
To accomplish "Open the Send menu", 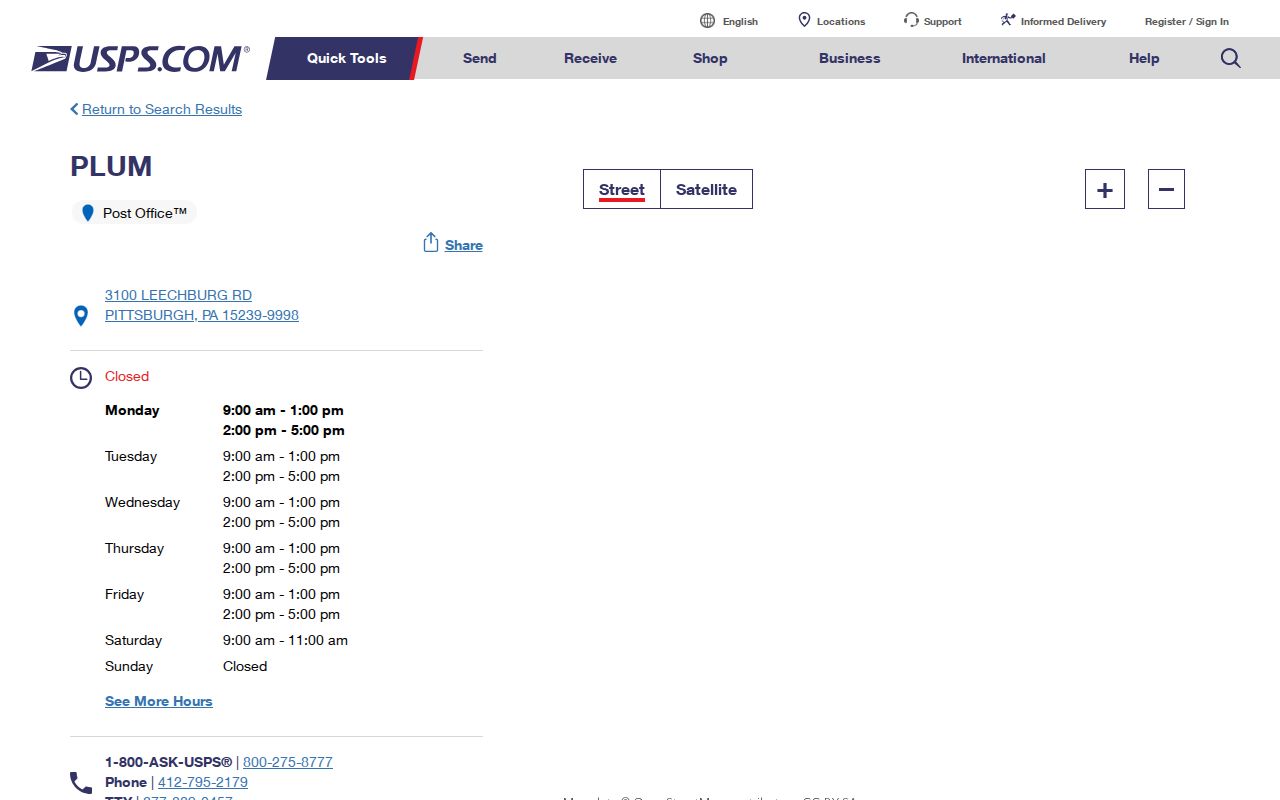I will pos(479,58).
